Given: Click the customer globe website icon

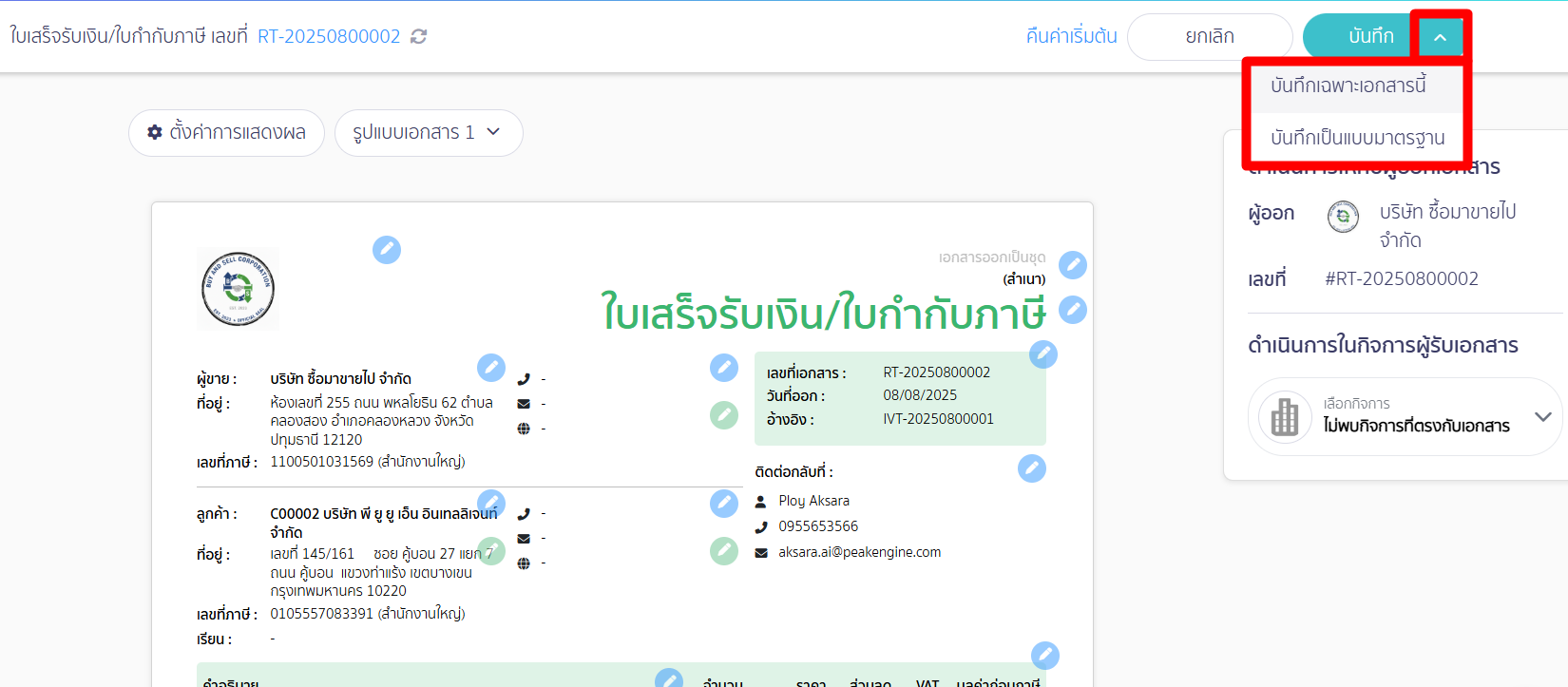Looking at the screenshot, I should point(524,563).
